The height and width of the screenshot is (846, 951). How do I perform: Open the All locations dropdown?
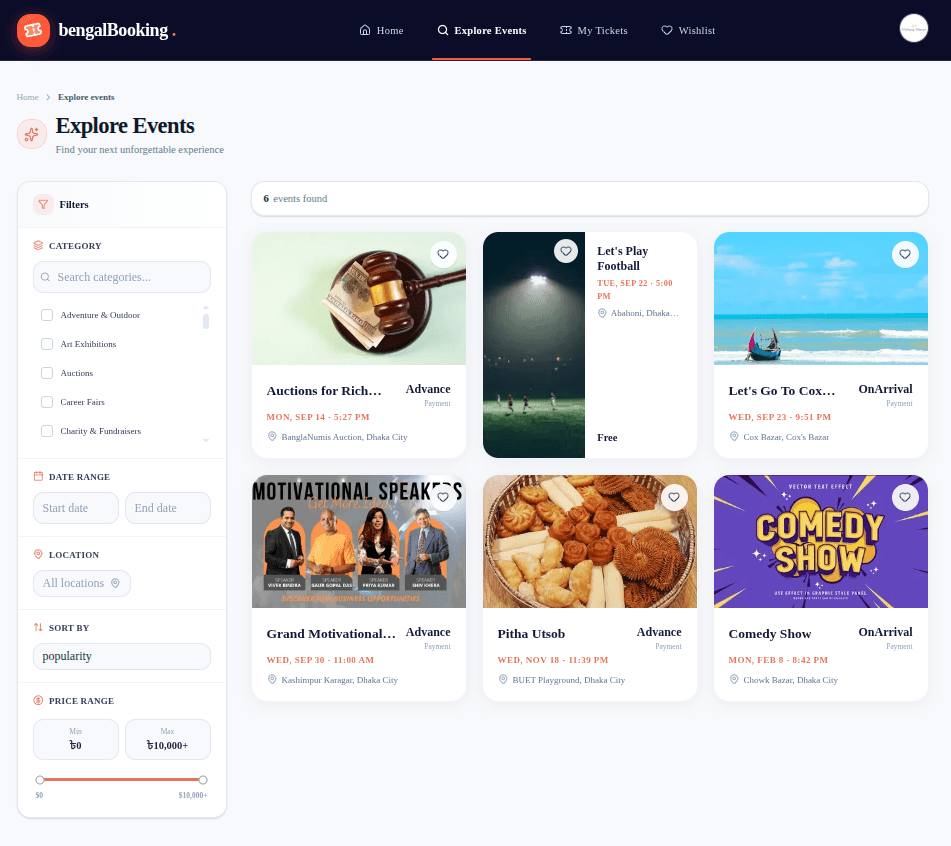tap(82, 583)
